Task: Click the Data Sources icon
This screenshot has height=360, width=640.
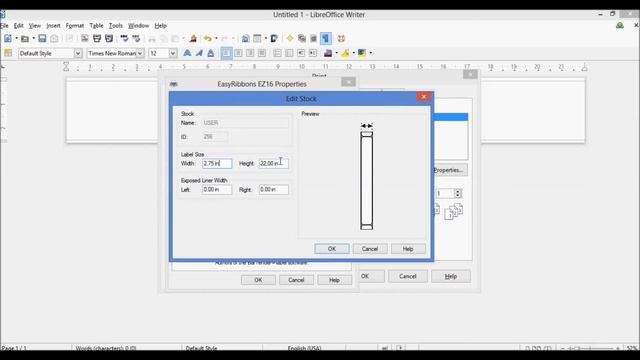Action: 313,38
